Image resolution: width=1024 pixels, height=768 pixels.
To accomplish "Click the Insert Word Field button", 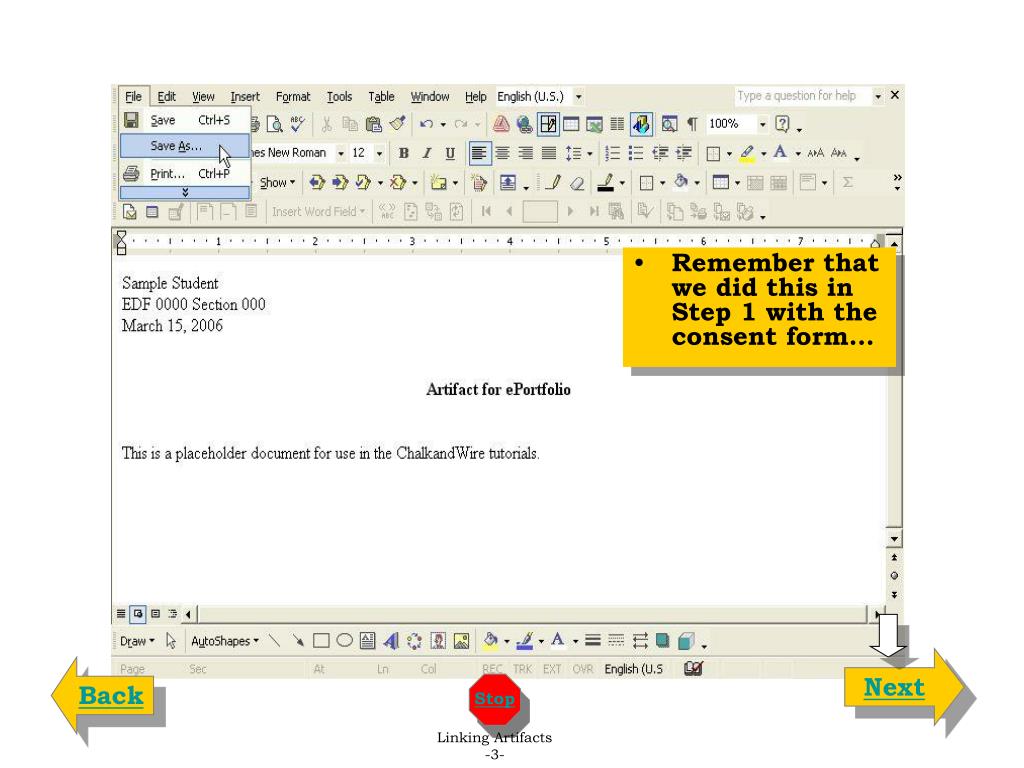I will pos(318,212).
